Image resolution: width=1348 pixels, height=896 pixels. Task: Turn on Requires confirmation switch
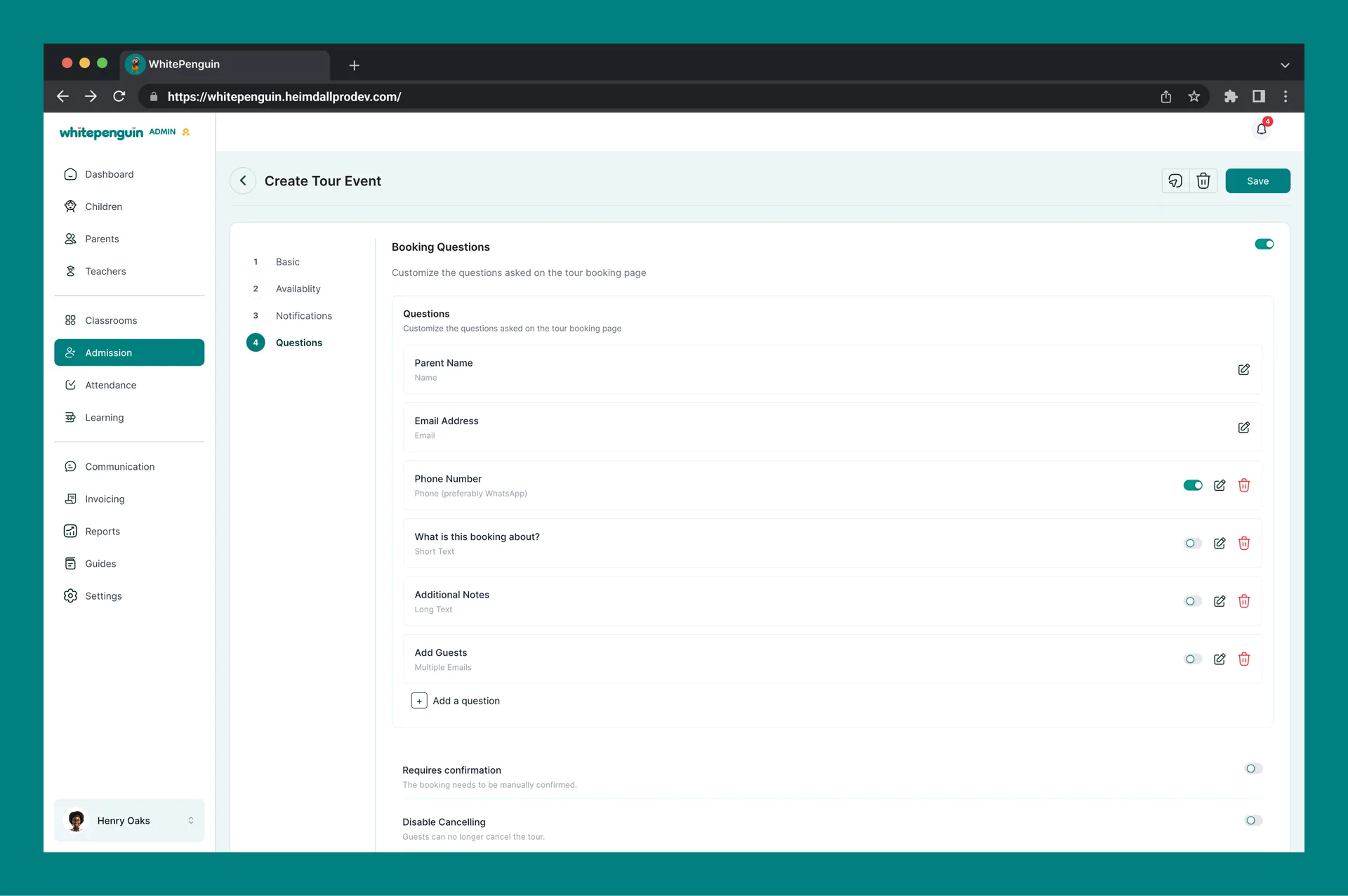[x=1253, y=769]
